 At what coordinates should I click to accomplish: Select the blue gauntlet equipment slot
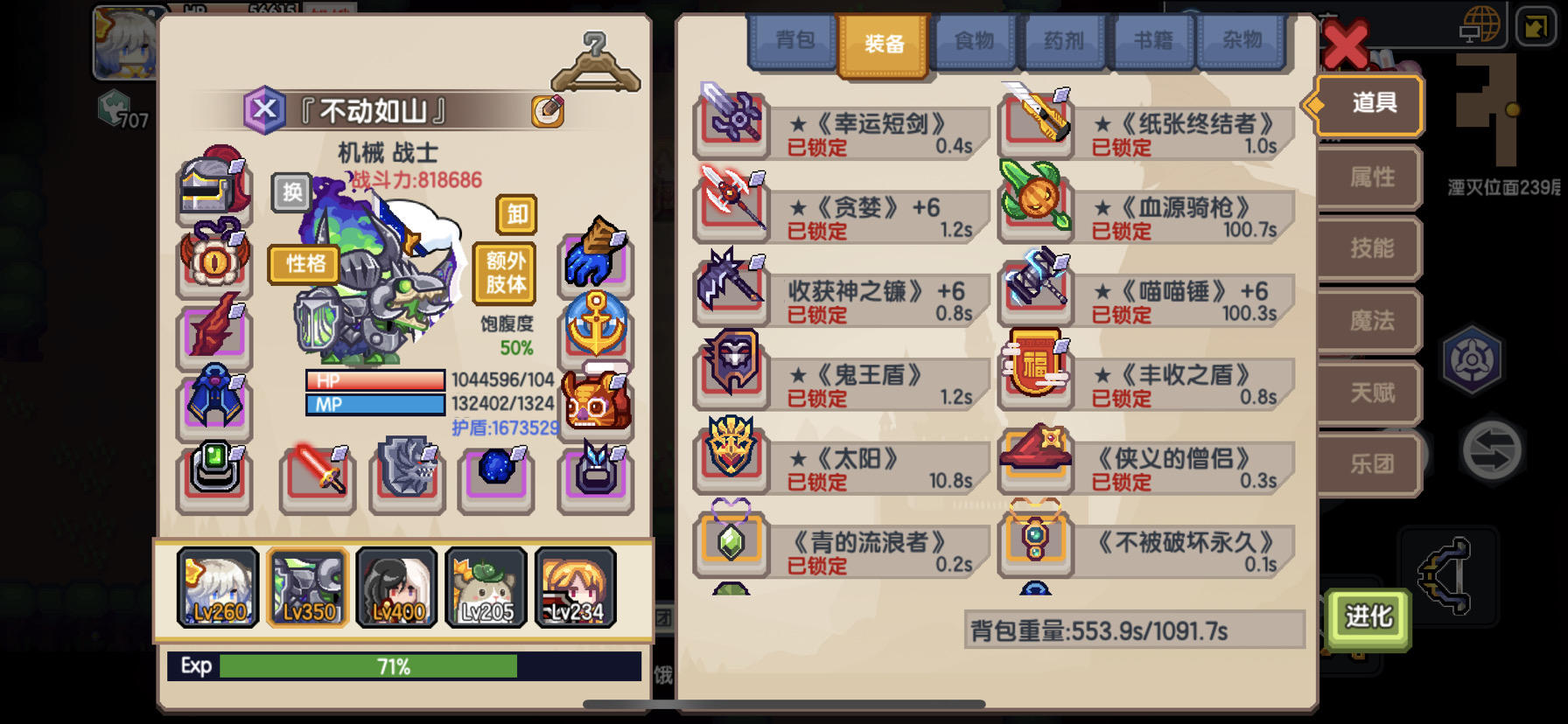coord(596,255)
